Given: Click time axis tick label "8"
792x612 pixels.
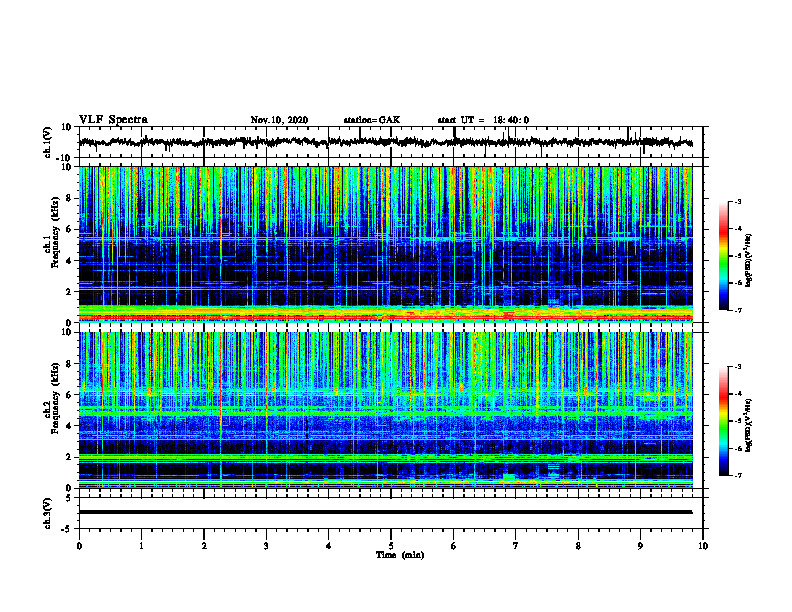Looking at the screenshot, I should (578, 546).
